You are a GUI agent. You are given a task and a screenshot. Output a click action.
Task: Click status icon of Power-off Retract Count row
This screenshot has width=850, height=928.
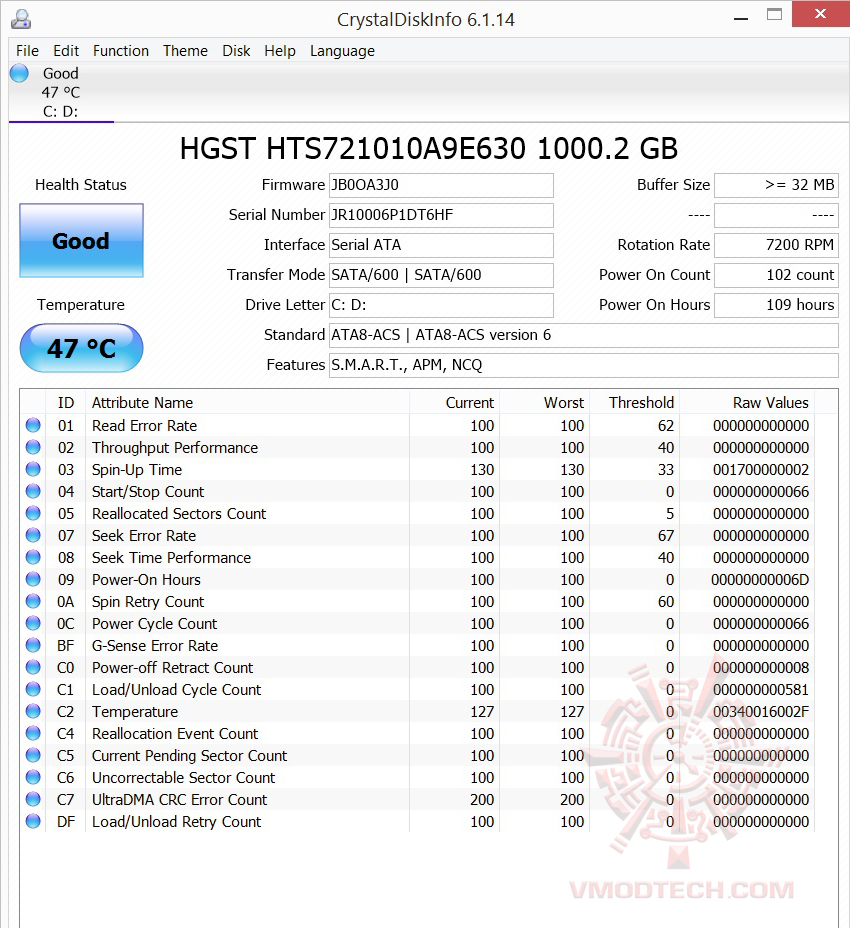coord(33,667)
